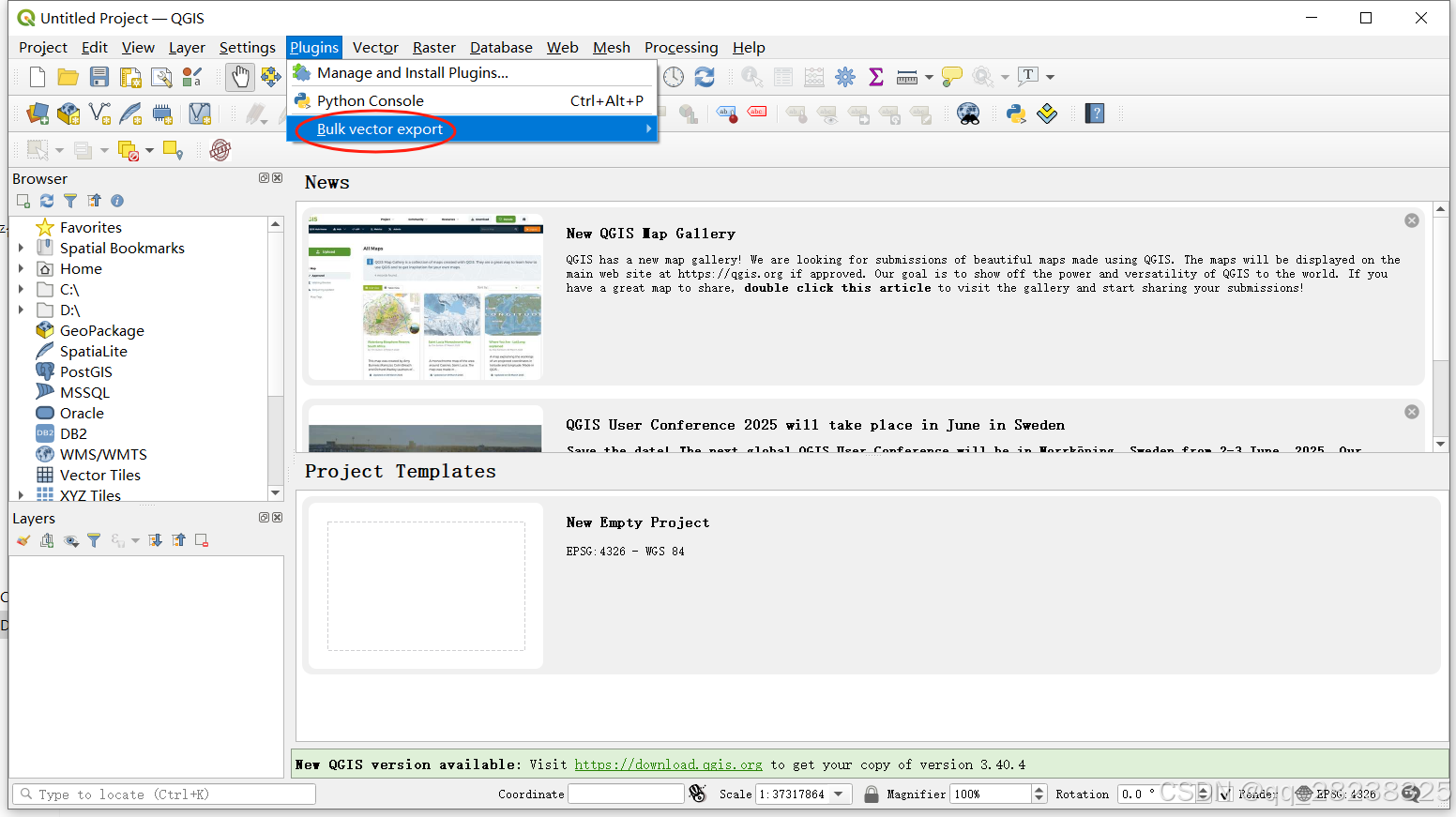
Task: Open the Measure tool dropdown arrow
Action: pos(929,77)
